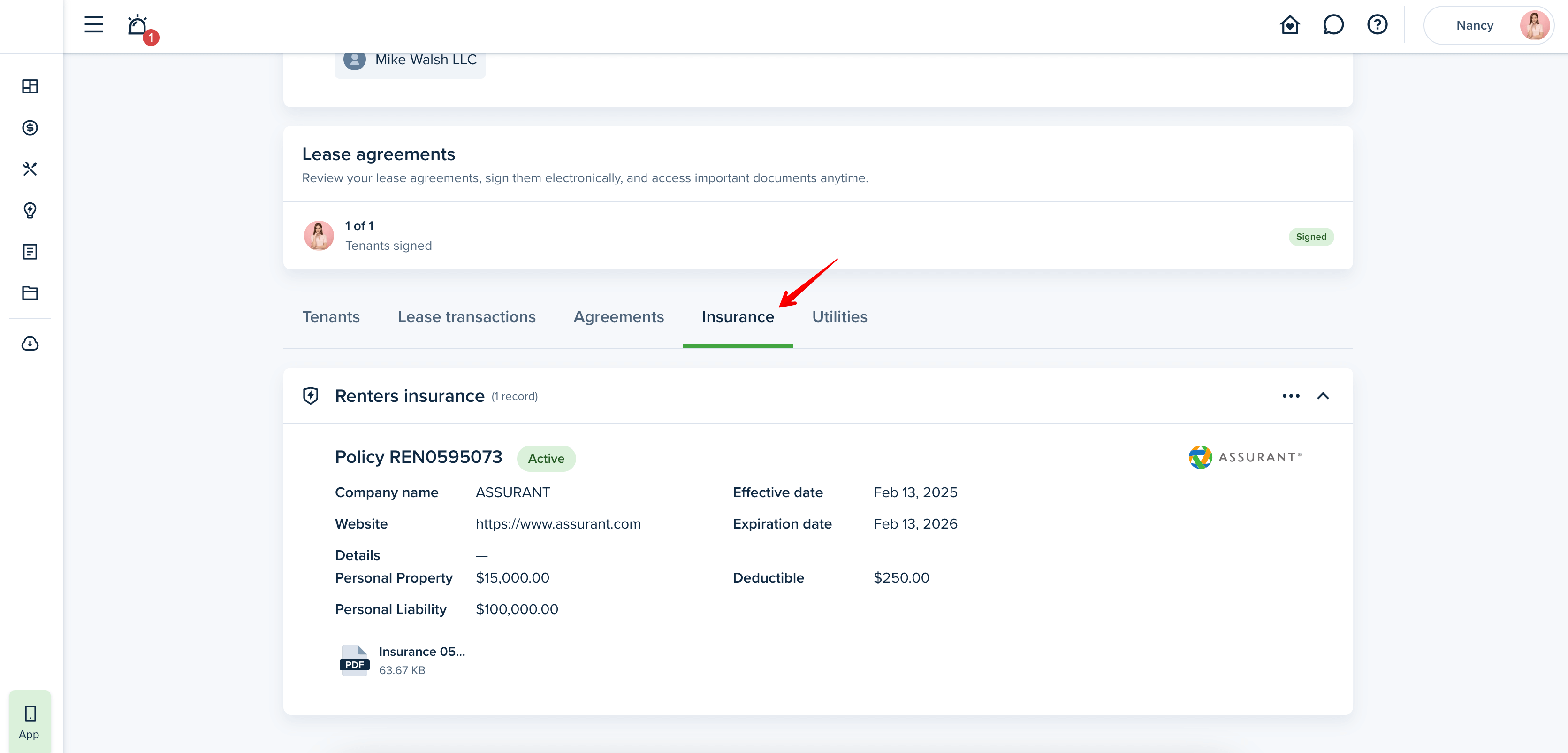
Task: Click the home heart icon in header
Action: tap(1289, 25)
